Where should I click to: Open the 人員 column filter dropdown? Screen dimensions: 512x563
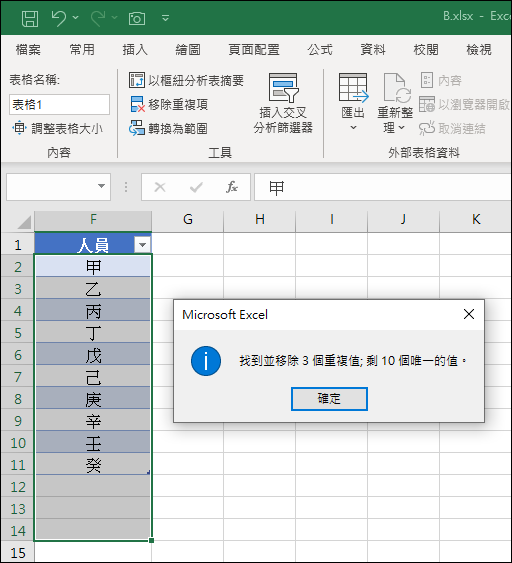pos(142,245)
